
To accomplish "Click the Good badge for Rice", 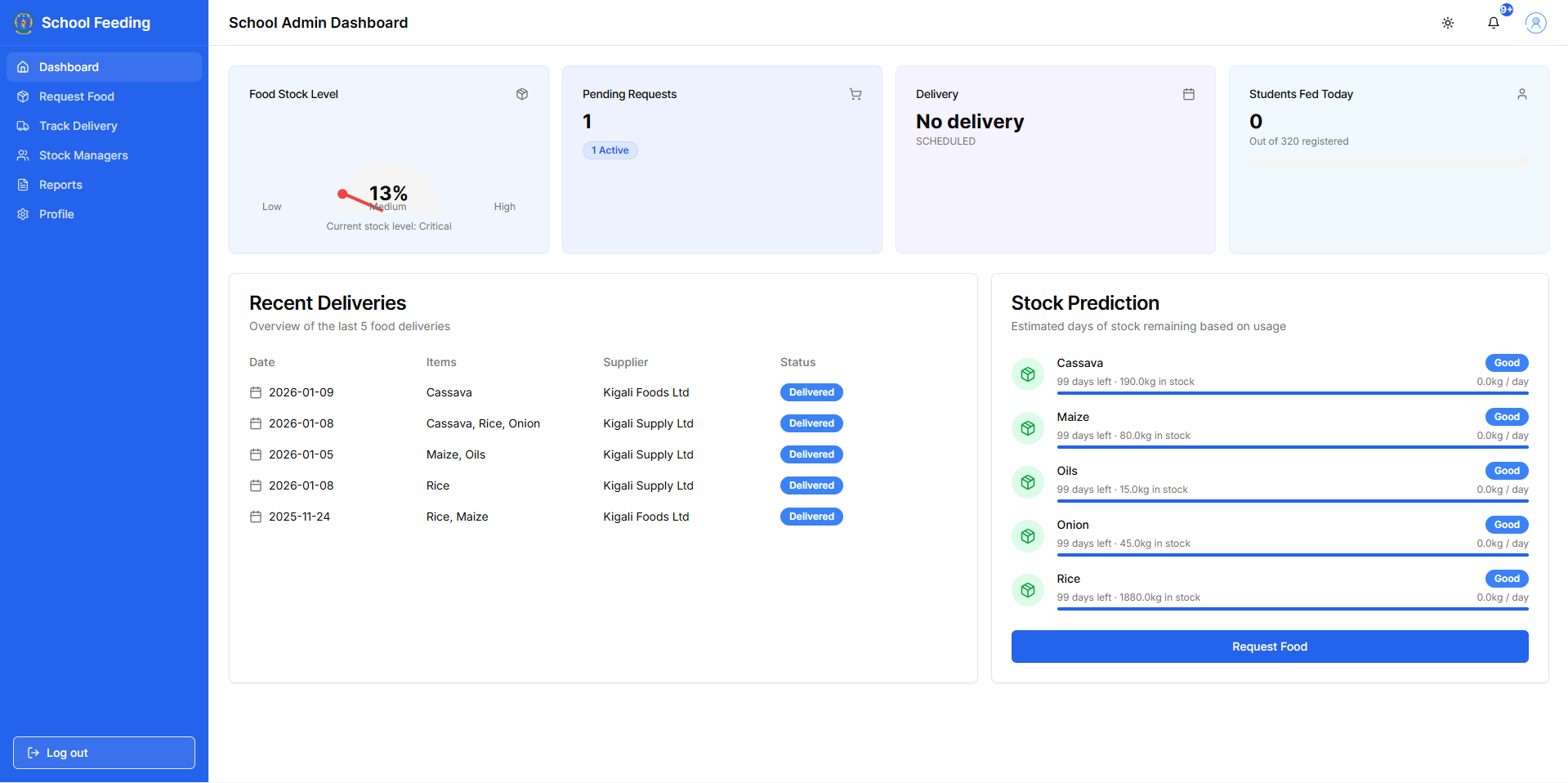I will [1507, 579].
